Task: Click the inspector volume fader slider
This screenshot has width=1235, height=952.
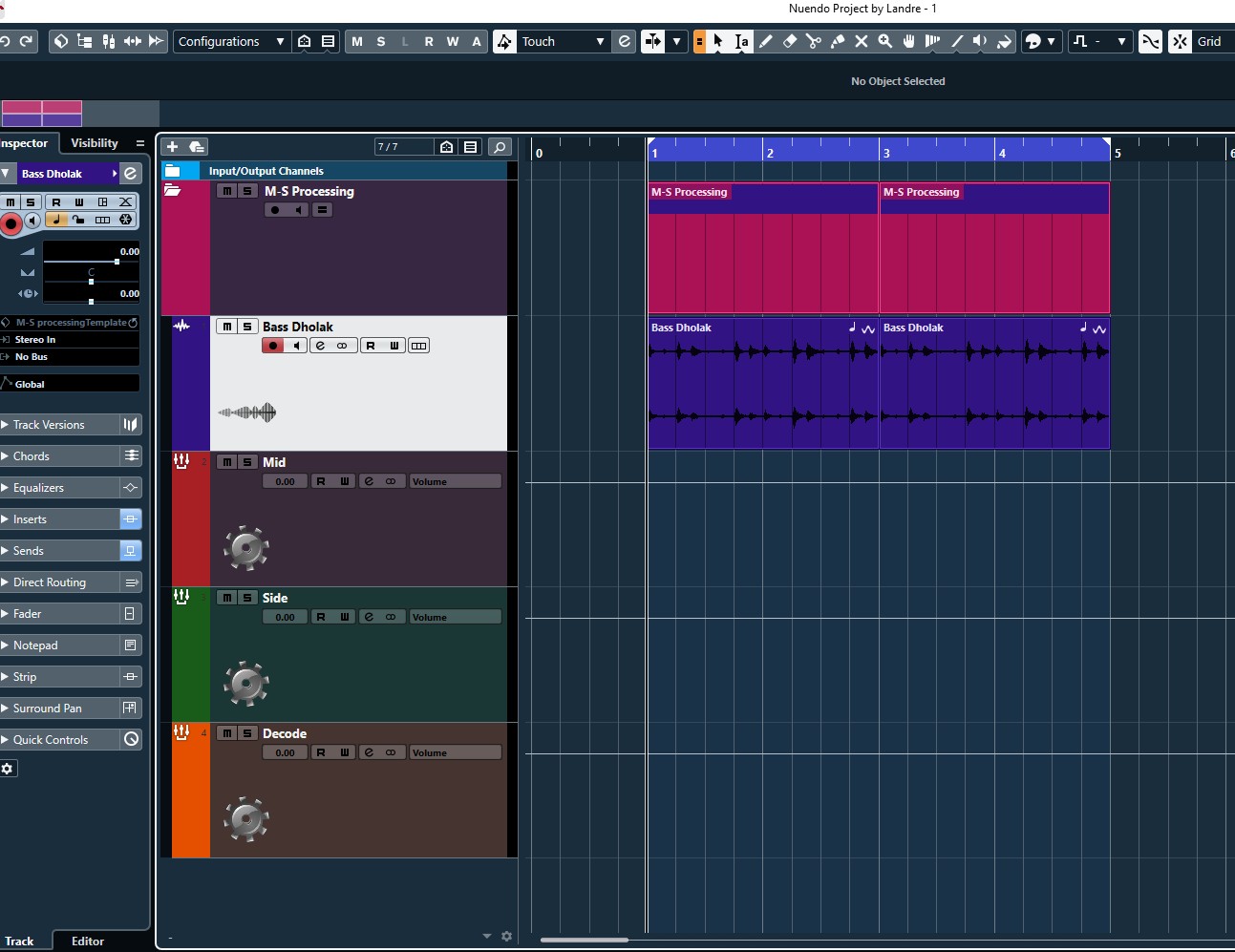Action: (117, 261)
